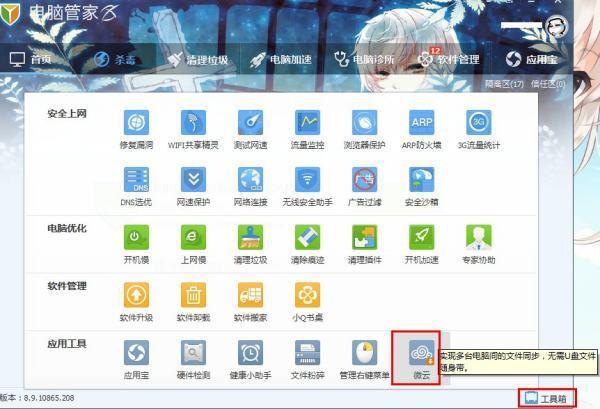Open 浏览器保护 browser protection
Viewport: 600px width, 409px height.
coord(364,129)
